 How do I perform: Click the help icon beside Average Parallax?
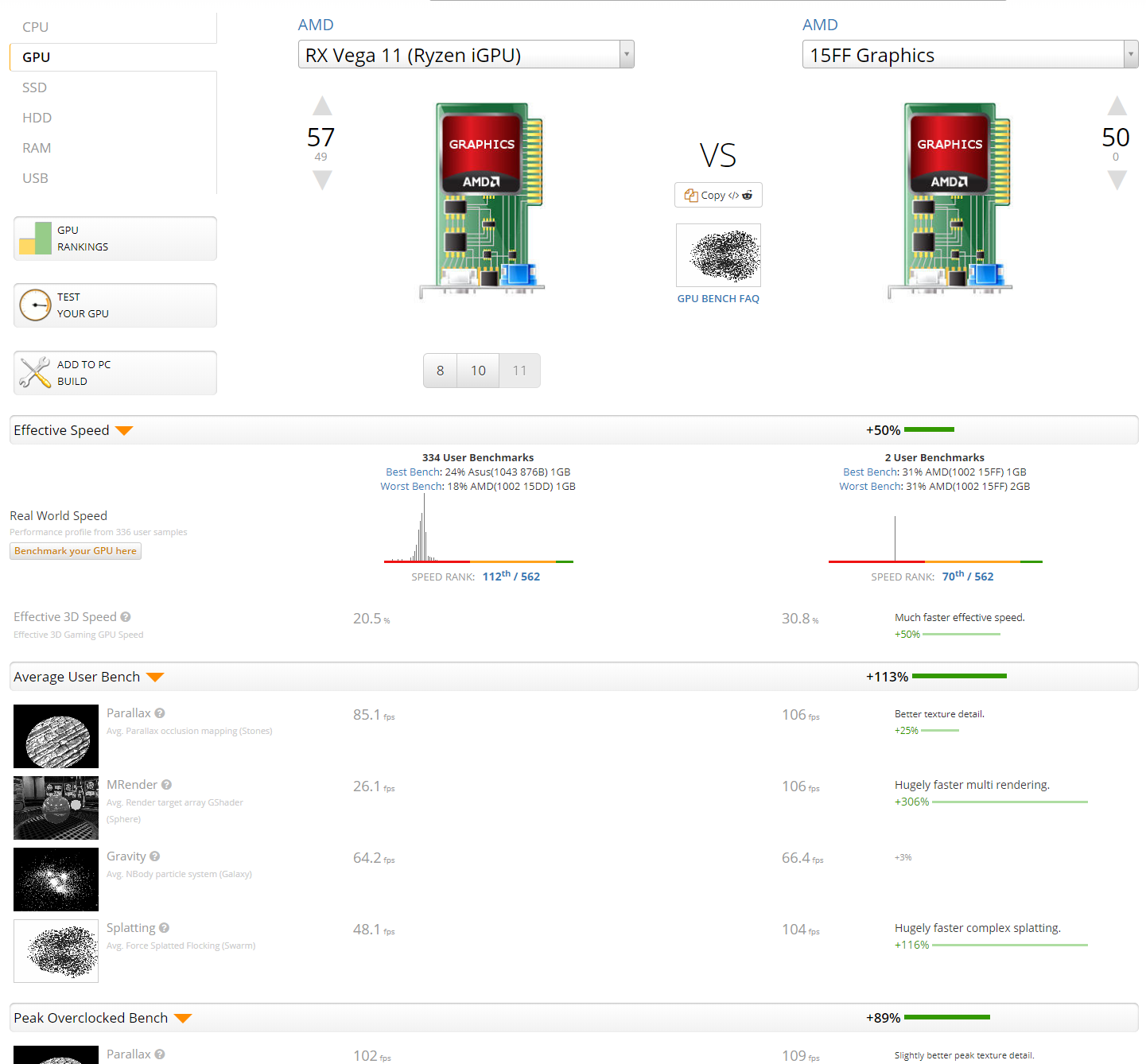(160, 713)
